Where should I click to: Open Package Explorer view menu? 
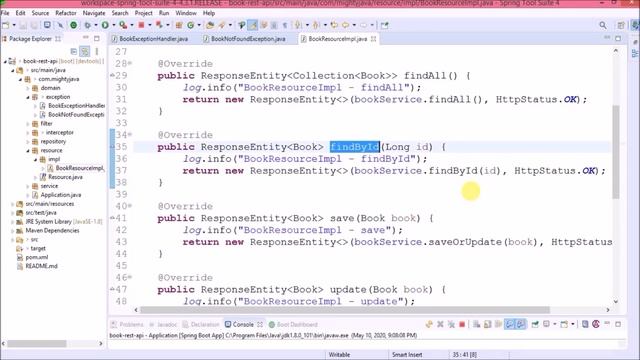coord(97,51)
